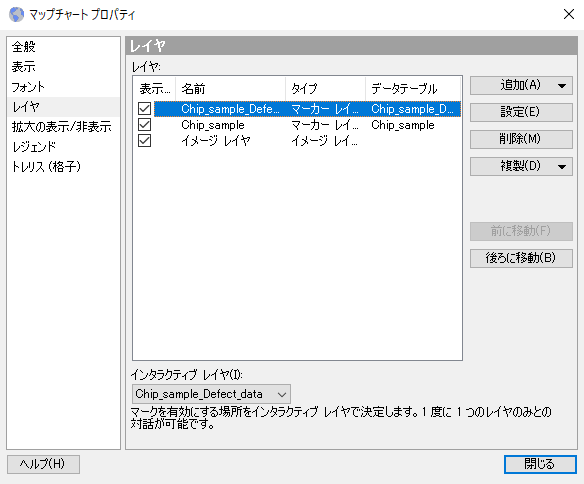Viewport: 584px width, 484px height.
Task: Open the レジェンド page
Action: (34, 147)
